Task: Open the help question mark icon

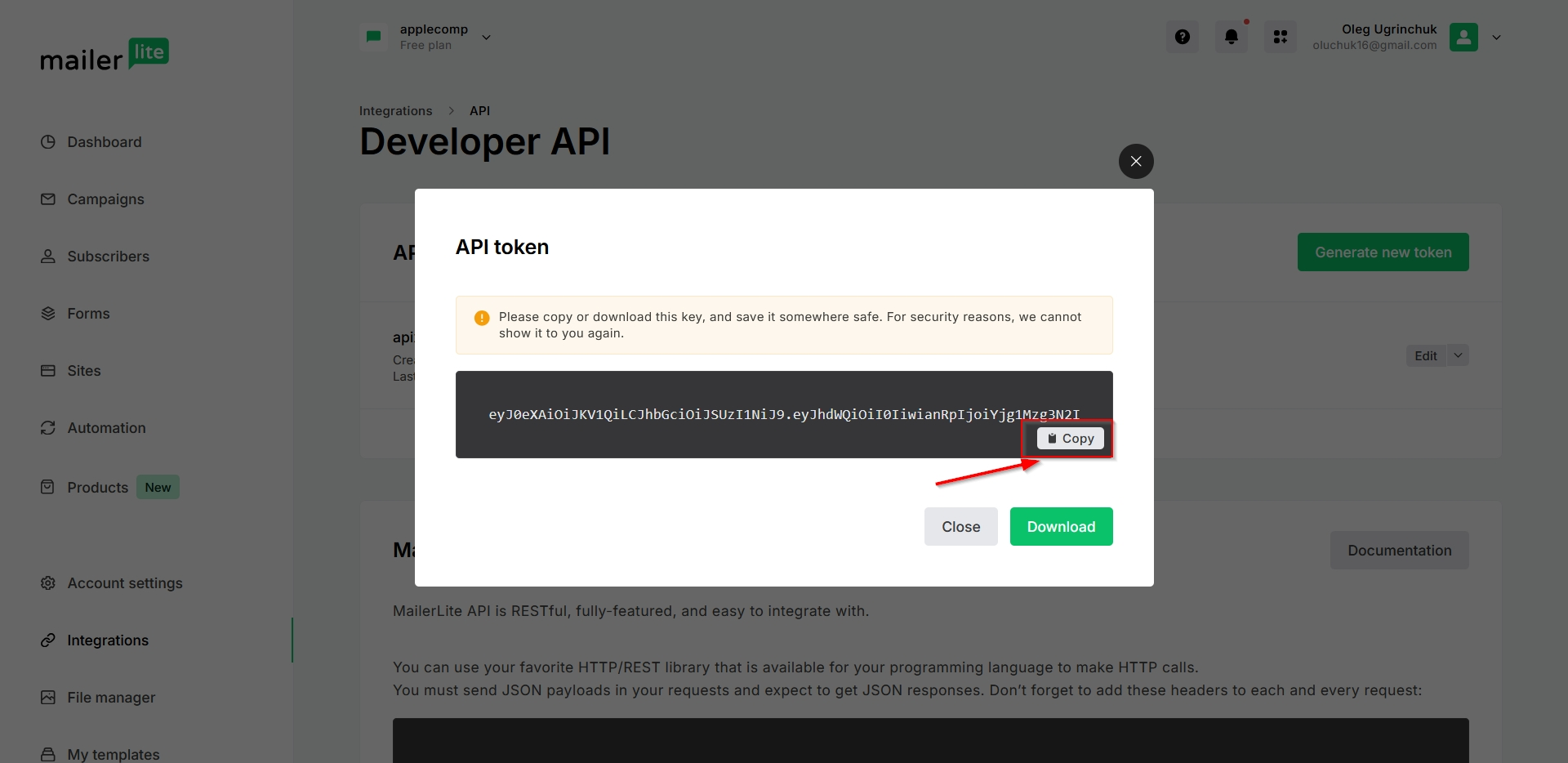Action: pyautogui.click(x=1183, y=37)
